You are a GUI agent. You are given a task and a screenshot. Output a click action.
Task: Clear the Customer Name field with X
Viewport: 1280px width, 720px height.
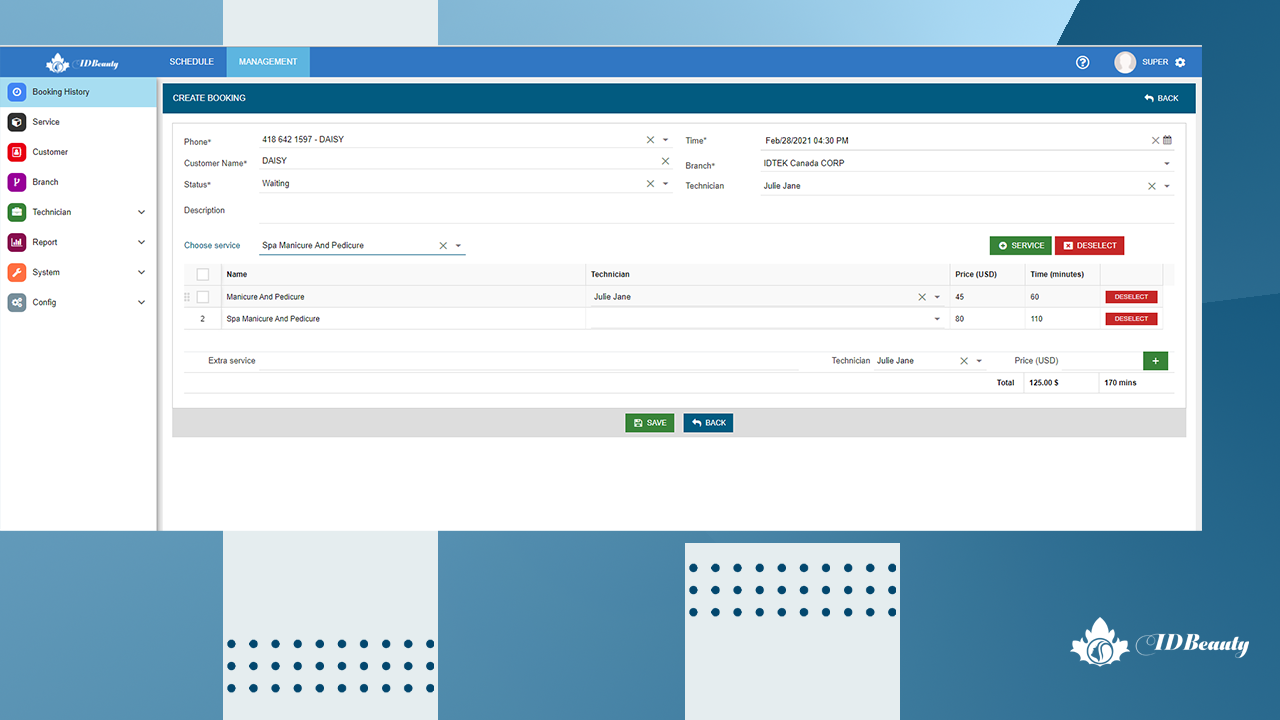[x=665, y=161]
